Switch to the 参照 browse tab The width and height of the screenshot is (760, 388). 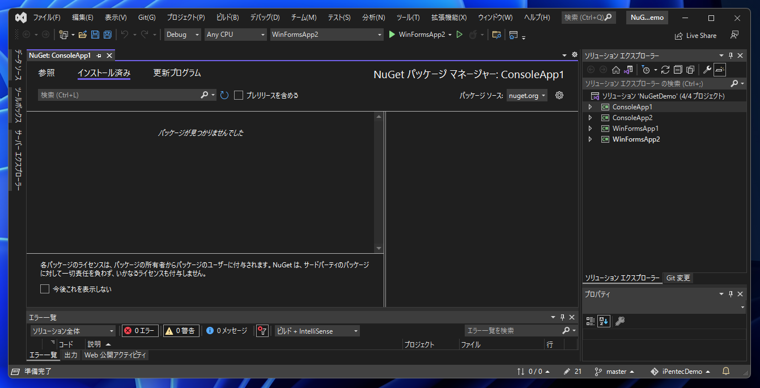pos(47,74)
